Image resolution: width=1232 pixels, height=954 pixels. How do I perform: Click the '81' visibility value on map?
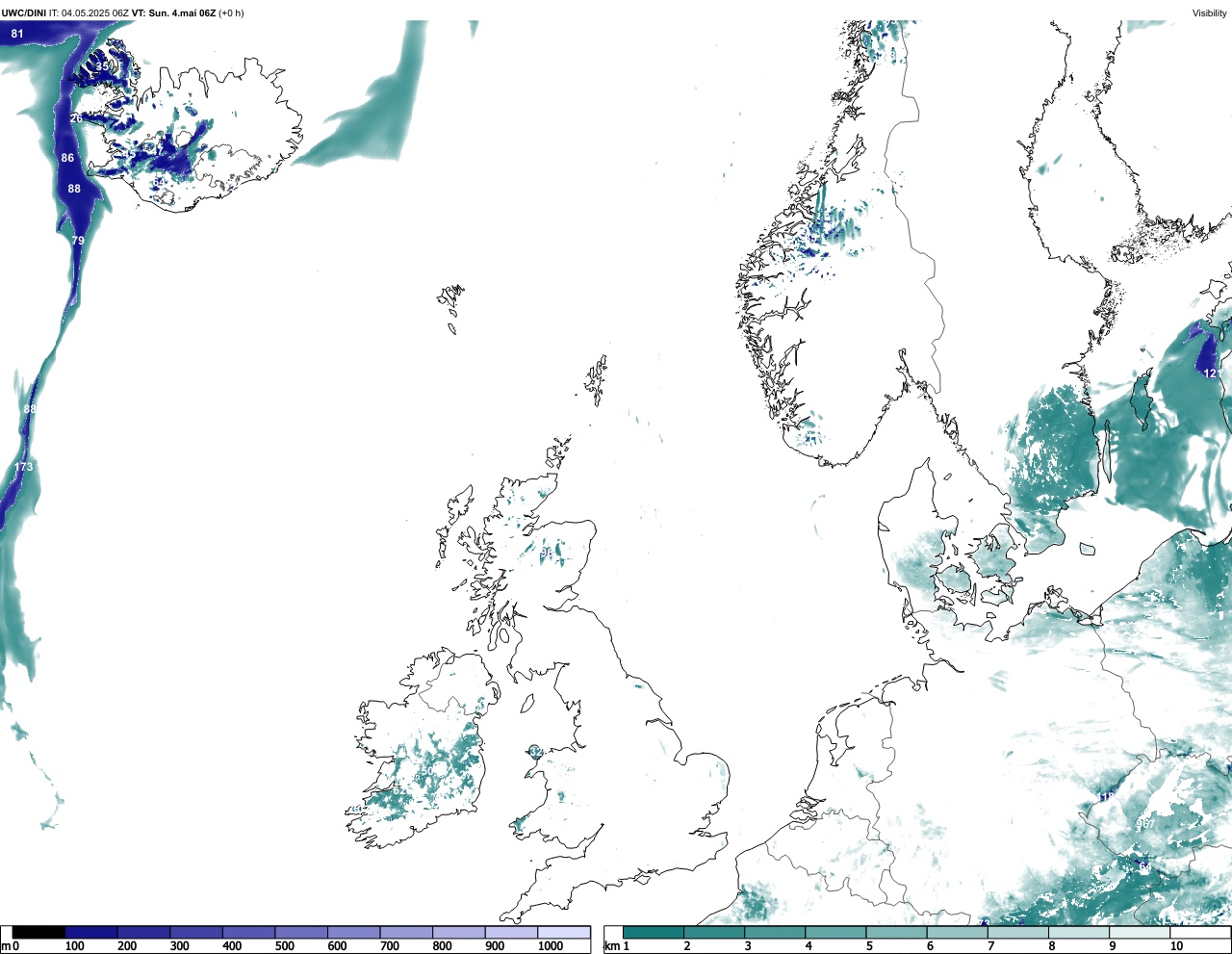click(17, 34)
